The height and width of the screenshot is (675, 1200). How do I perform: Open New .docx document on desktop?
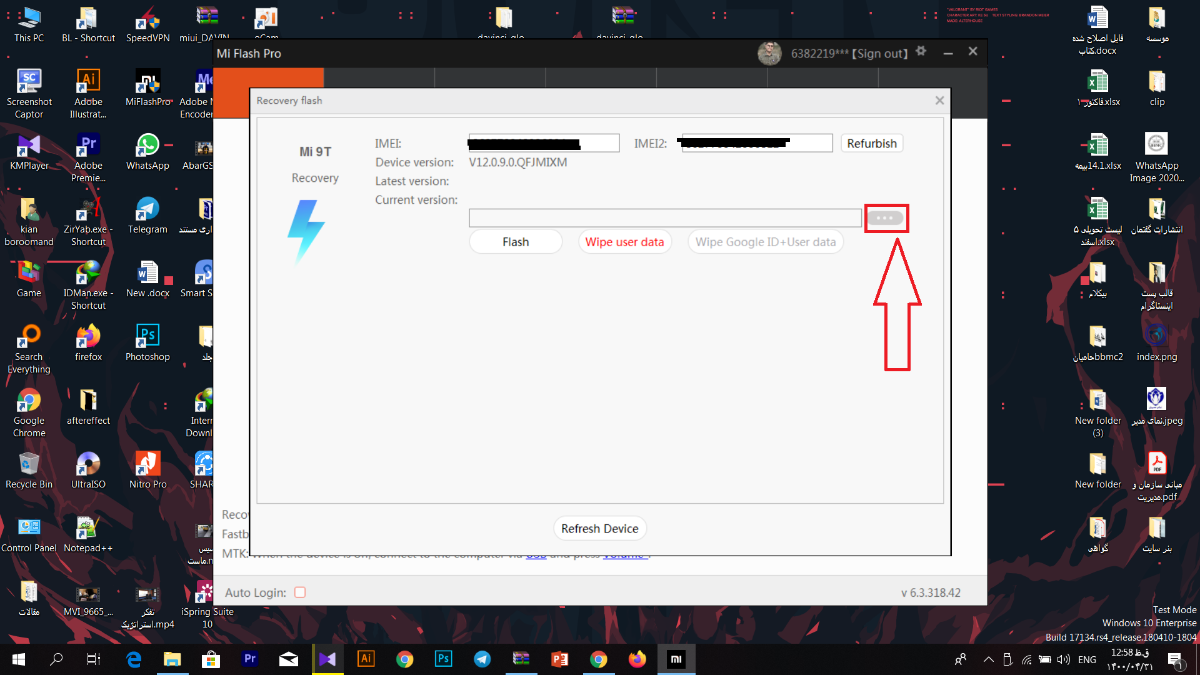click(x=148, y=279)
